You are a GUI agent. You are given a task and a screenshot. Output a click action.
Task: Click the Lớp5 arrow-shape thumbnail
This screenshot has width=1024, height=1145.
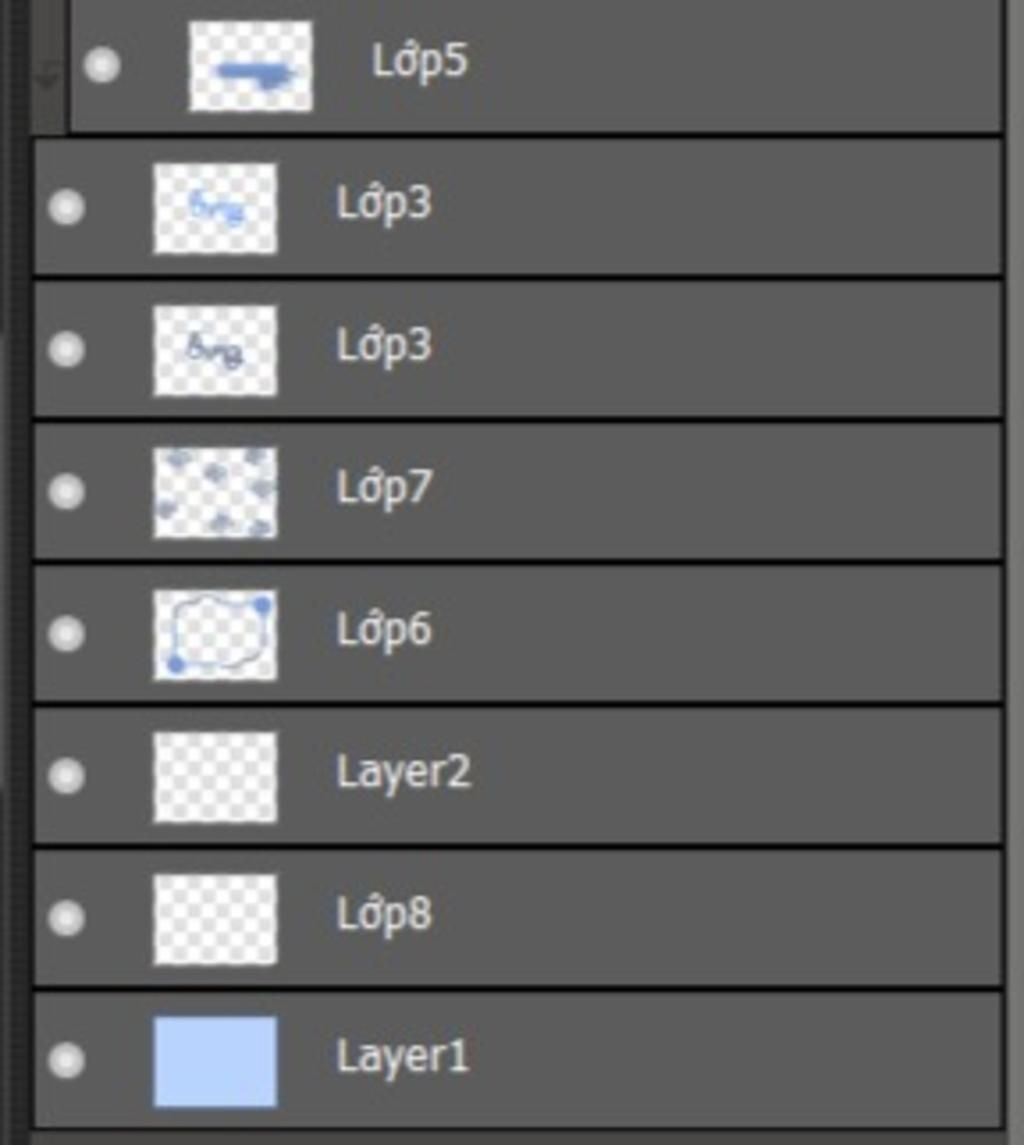click(251, 66)
